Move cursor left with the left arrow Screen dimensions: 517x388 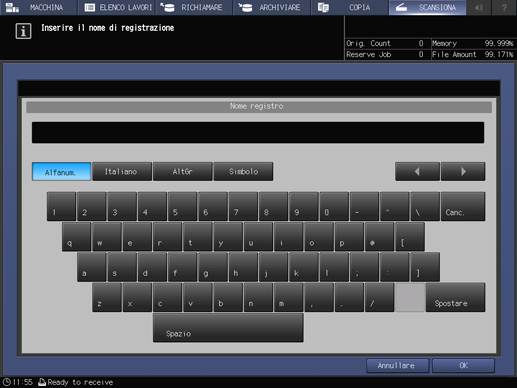(417, 172)
